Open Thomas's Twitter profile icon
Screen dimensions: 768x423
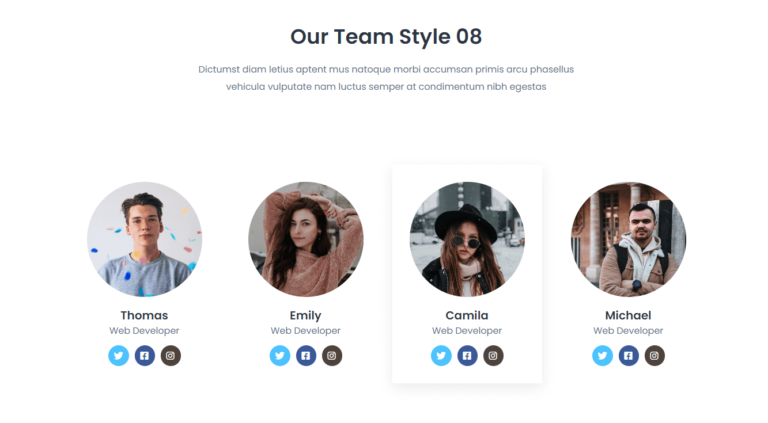(x=119, y=355)
